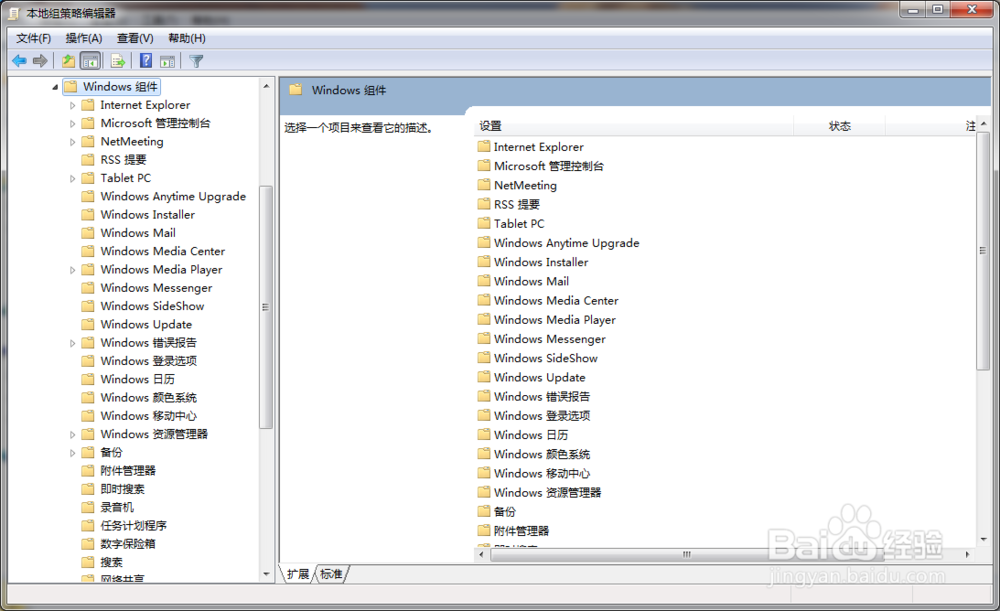Expand Windows 资源管理器 tree node
This screenshot has width=1000, height=611.
[72, 434]
